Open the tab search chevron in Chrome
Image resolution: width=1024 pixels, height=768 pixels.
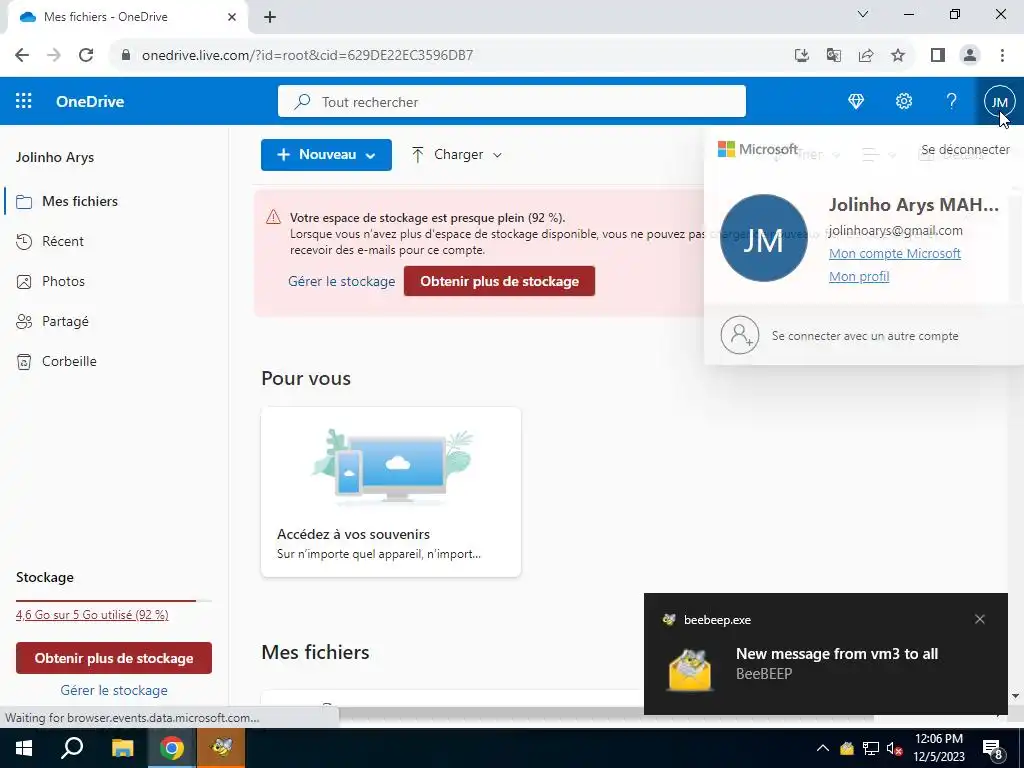click(863, 14)
